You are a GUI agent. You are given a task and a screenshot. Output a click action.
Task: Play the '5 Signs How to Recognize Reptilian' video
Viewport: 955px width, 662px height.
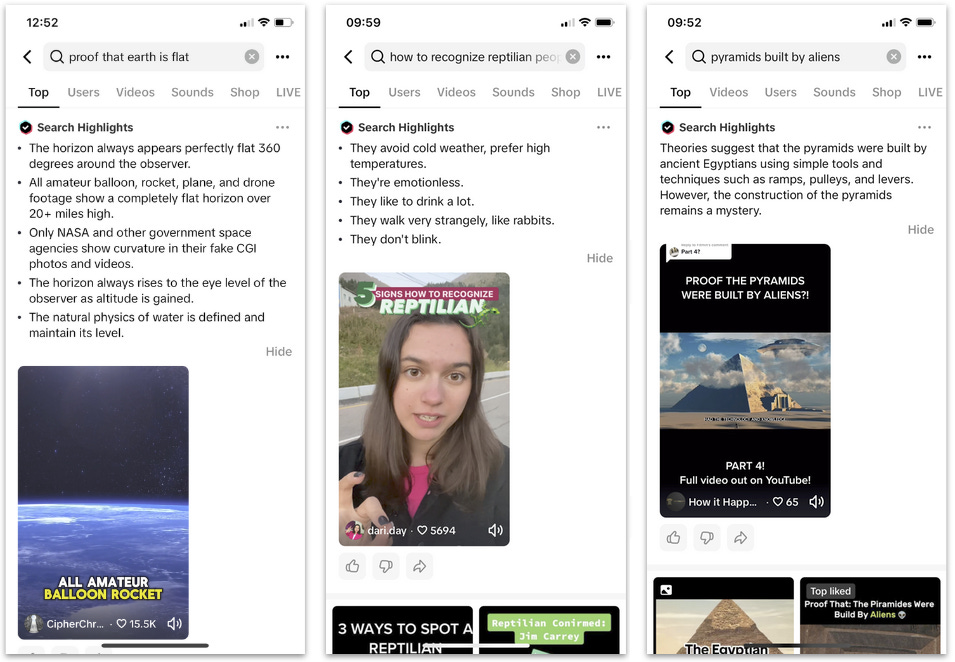coord(424,409)
